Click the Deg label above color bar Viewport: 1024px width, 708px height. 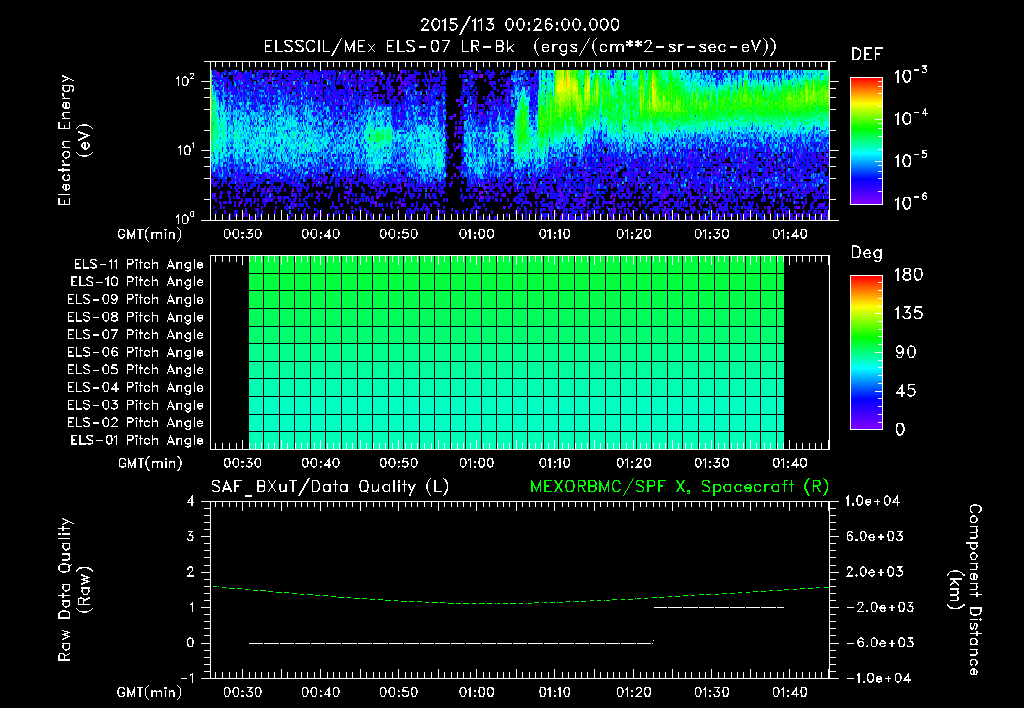[x=867, y=253]
